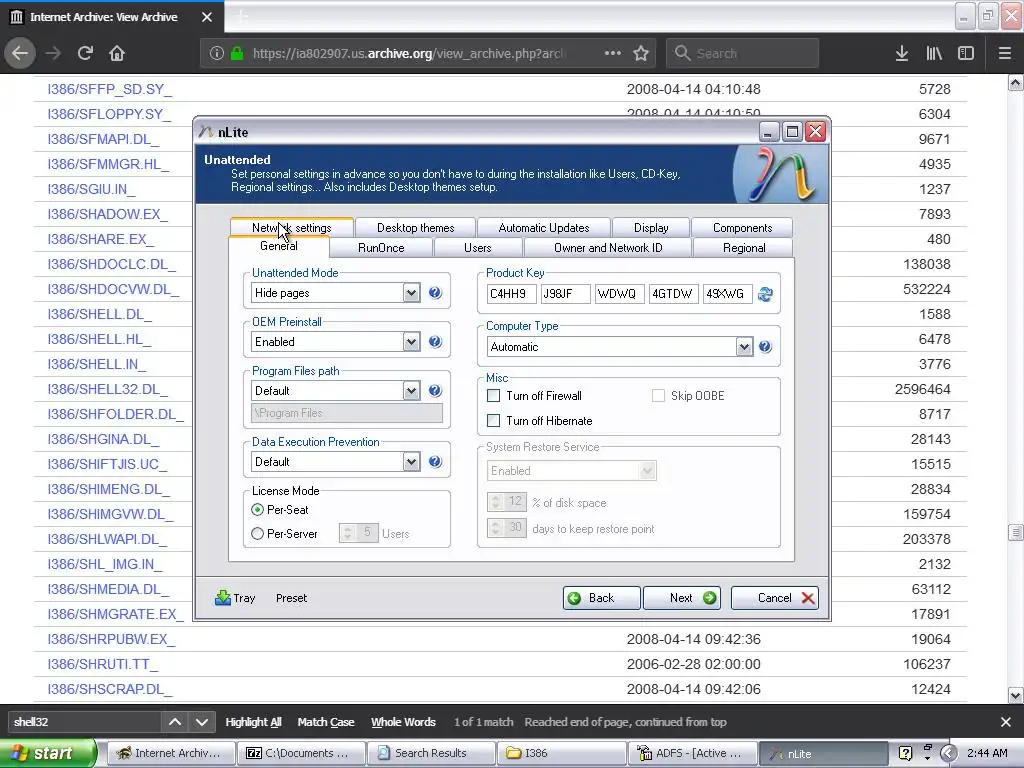The height and width of the screenshot is (768, 1024).
Task: Click the system tray help icon
Action: (x=905, y=753)
